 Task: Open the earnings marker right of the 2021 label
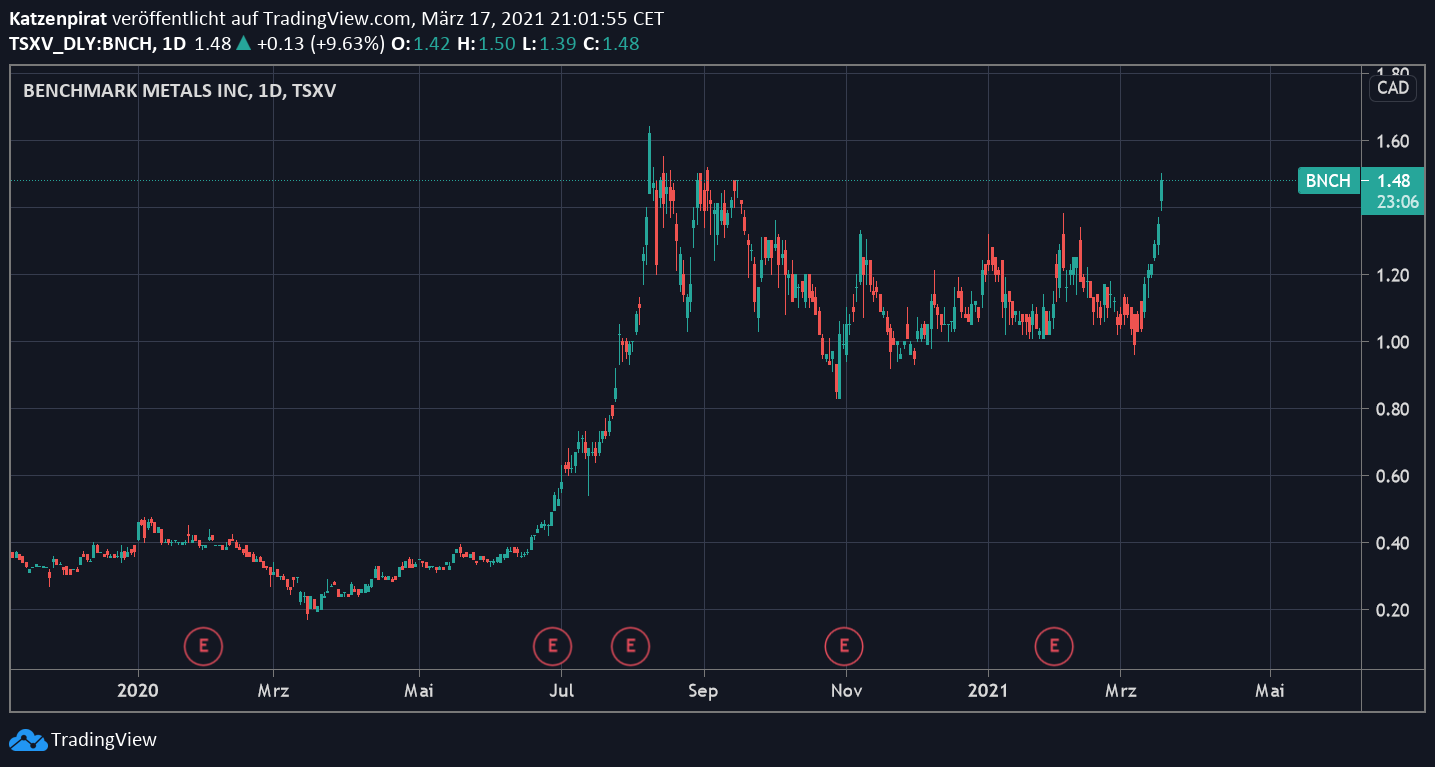point(1054,646)
